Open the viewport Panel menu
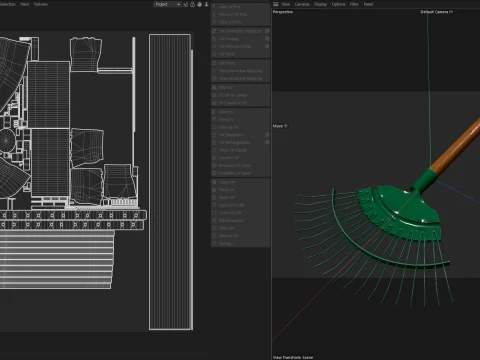Viewport: 480px width, 360px height. click(368, 4)
